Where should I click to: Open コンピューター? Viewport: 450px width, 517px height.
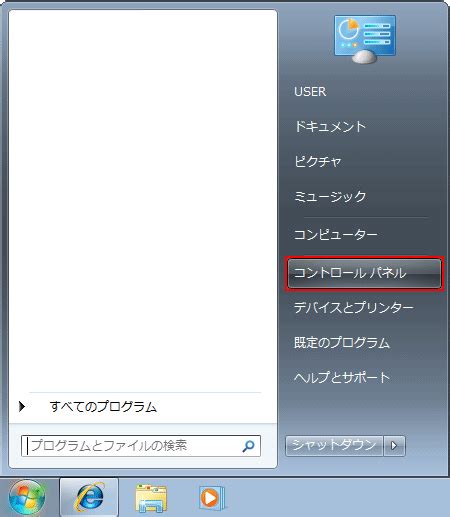pos(335,235)
